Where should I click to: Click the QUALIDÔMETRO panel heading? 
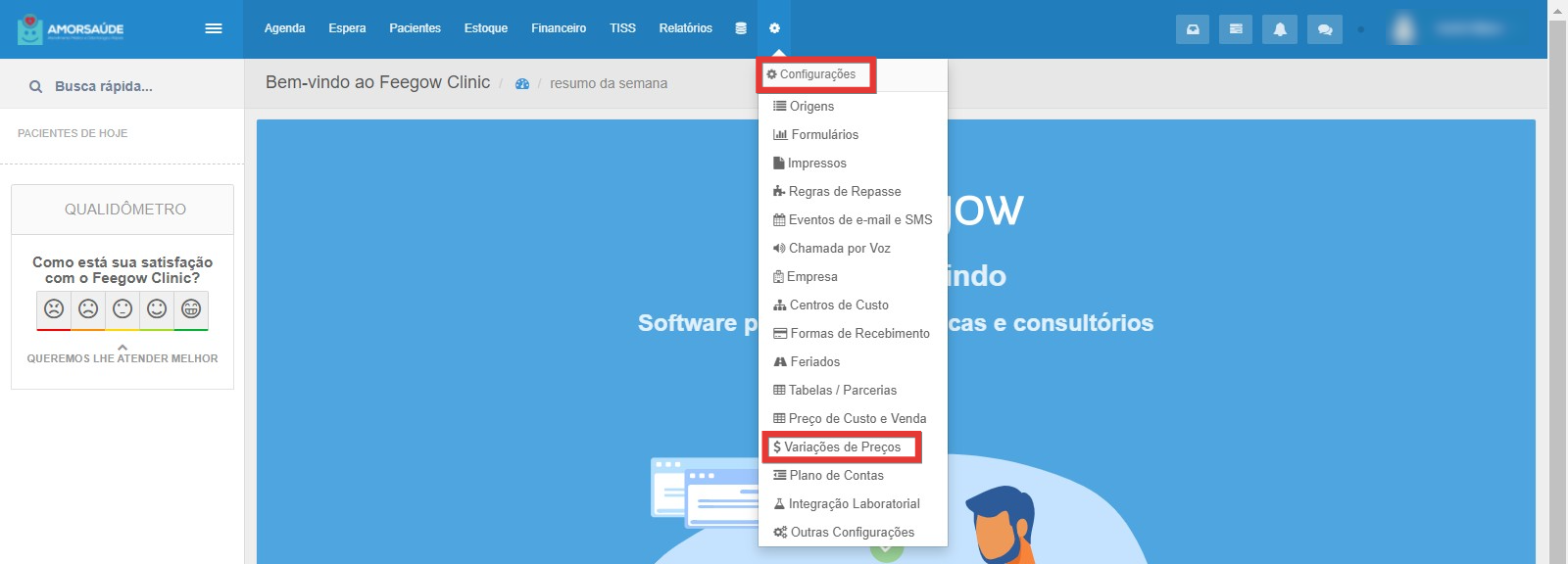[x=124, y=210]
